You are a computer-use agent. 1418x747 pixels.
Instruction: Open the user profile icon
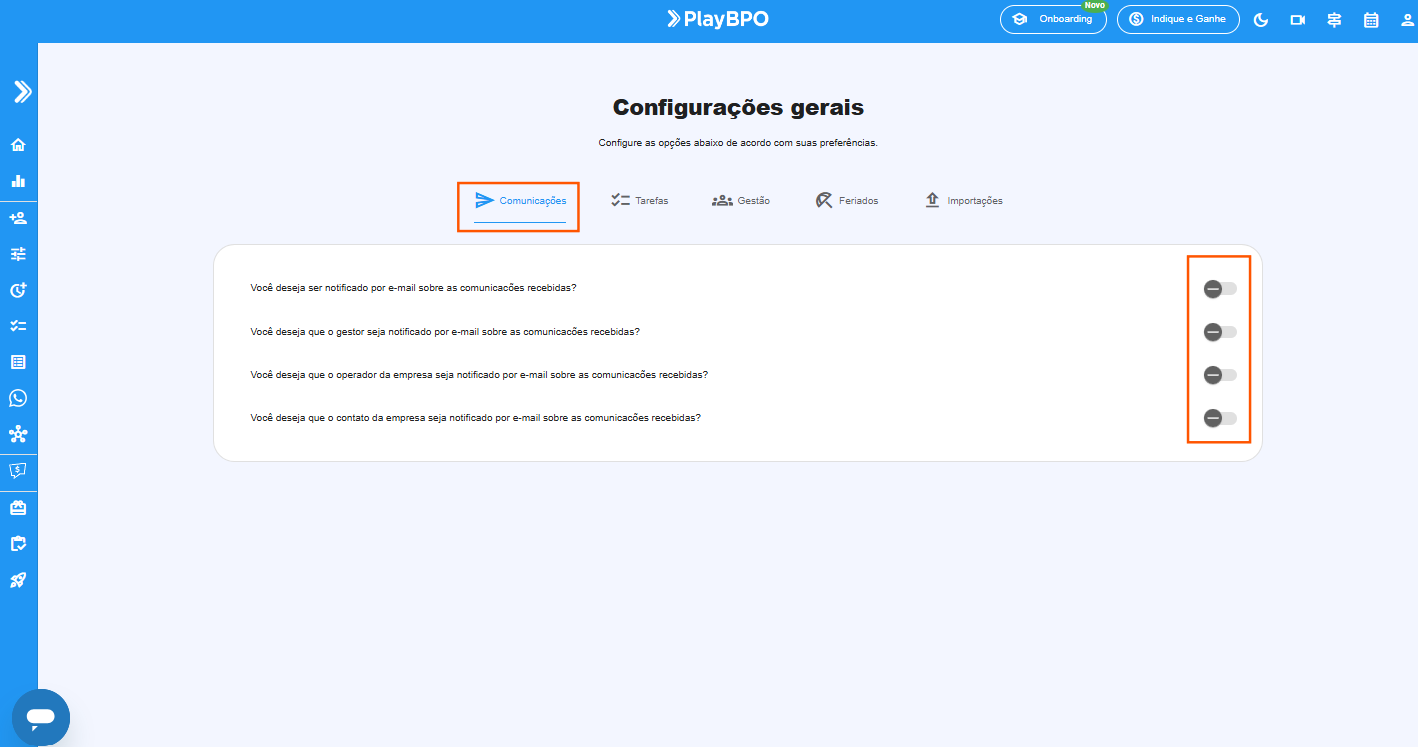tap(1407, 20)
